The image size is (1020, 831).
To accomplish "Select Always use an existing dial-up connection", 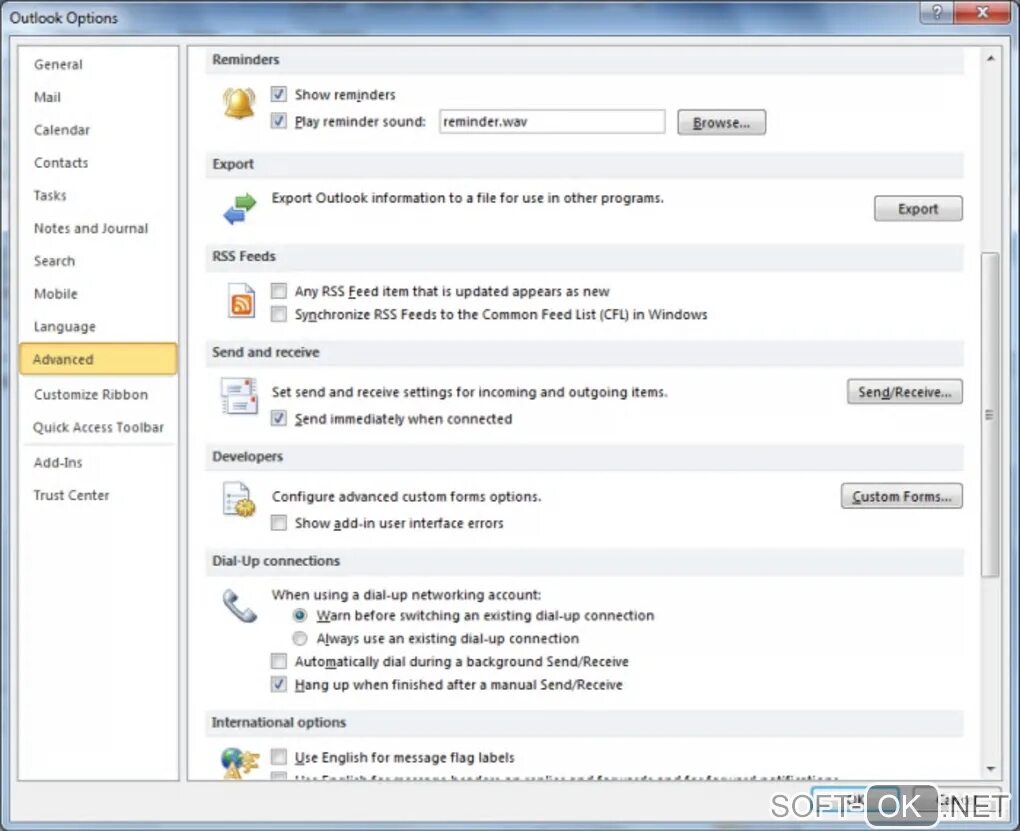I will 299,638.
